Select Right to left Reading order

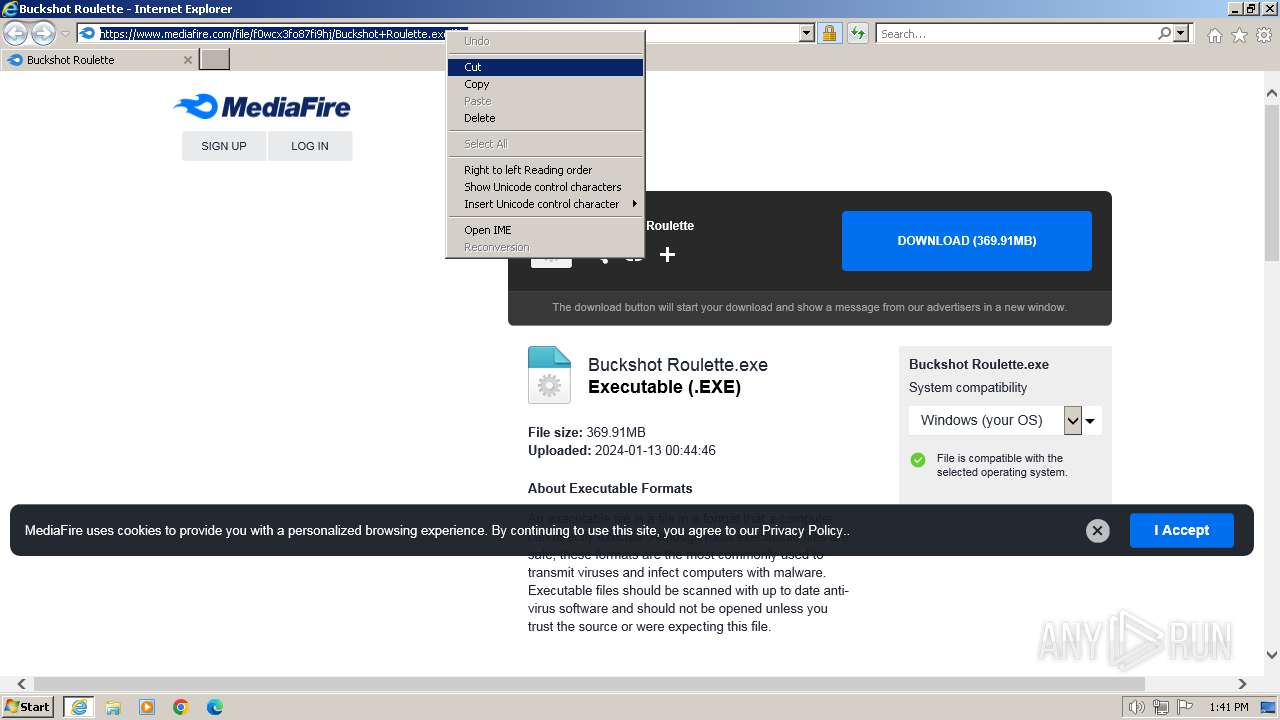click(545, 170)
